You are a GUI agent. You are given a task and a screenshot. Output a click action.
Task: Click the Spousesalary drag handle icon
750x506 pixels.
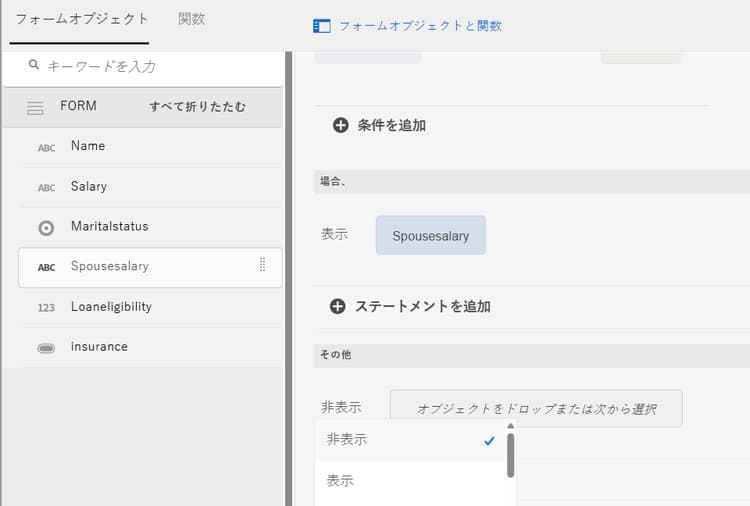tap(263, 264)
